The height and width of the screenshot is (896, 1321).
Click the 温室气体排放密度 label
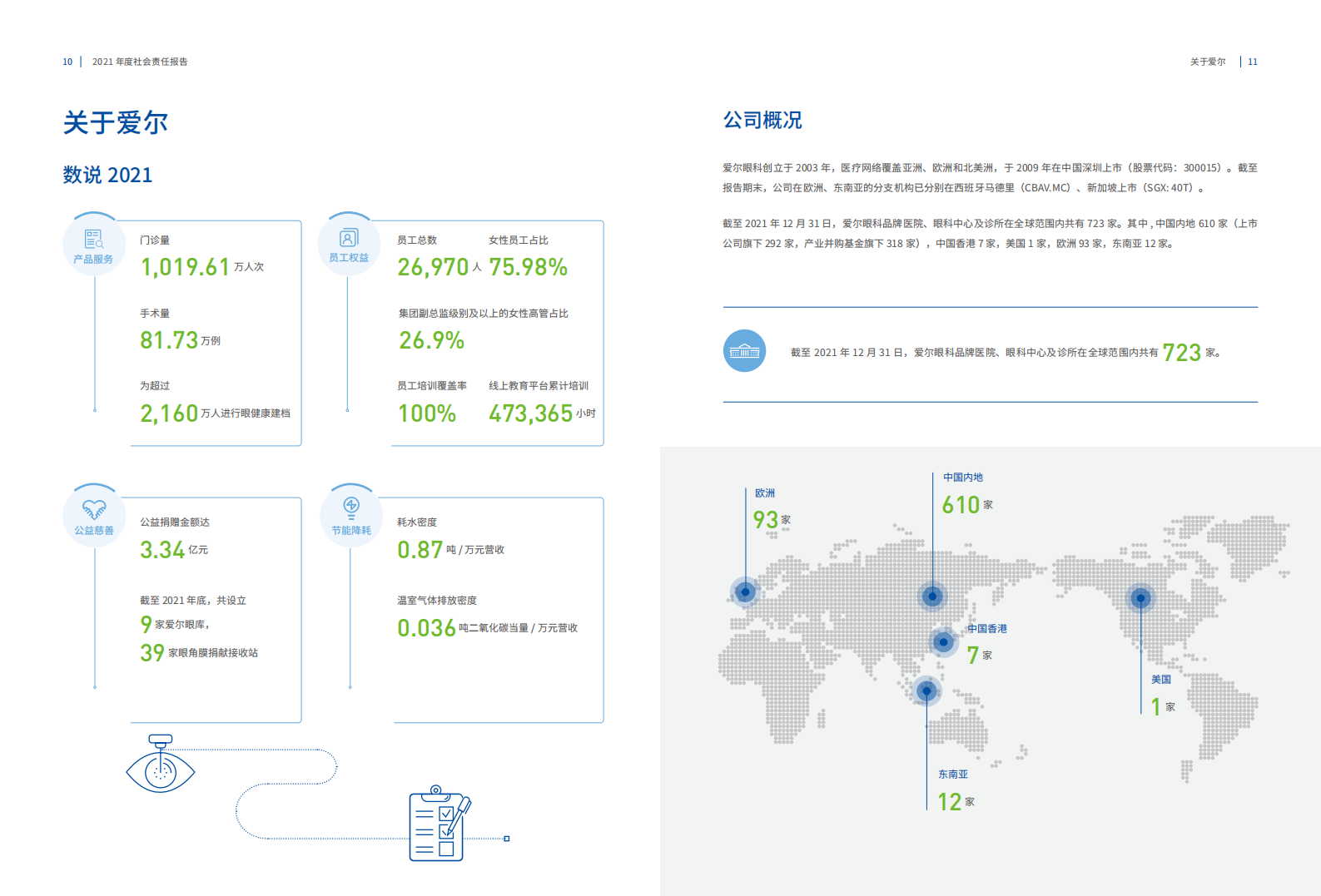[437, 601]
